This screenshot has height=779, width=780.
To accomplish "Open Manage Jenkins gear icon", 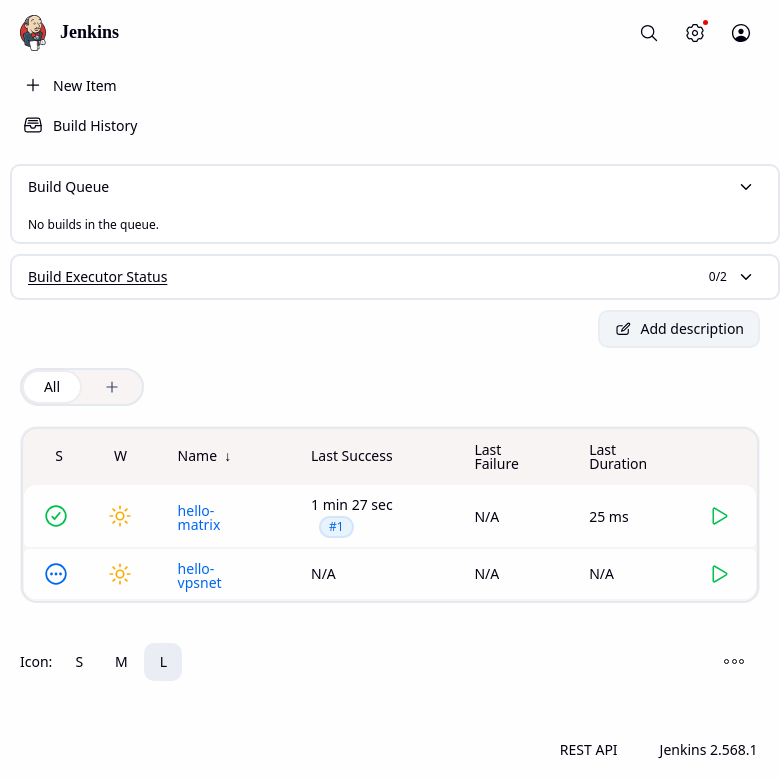I will [x=695, y=33].
